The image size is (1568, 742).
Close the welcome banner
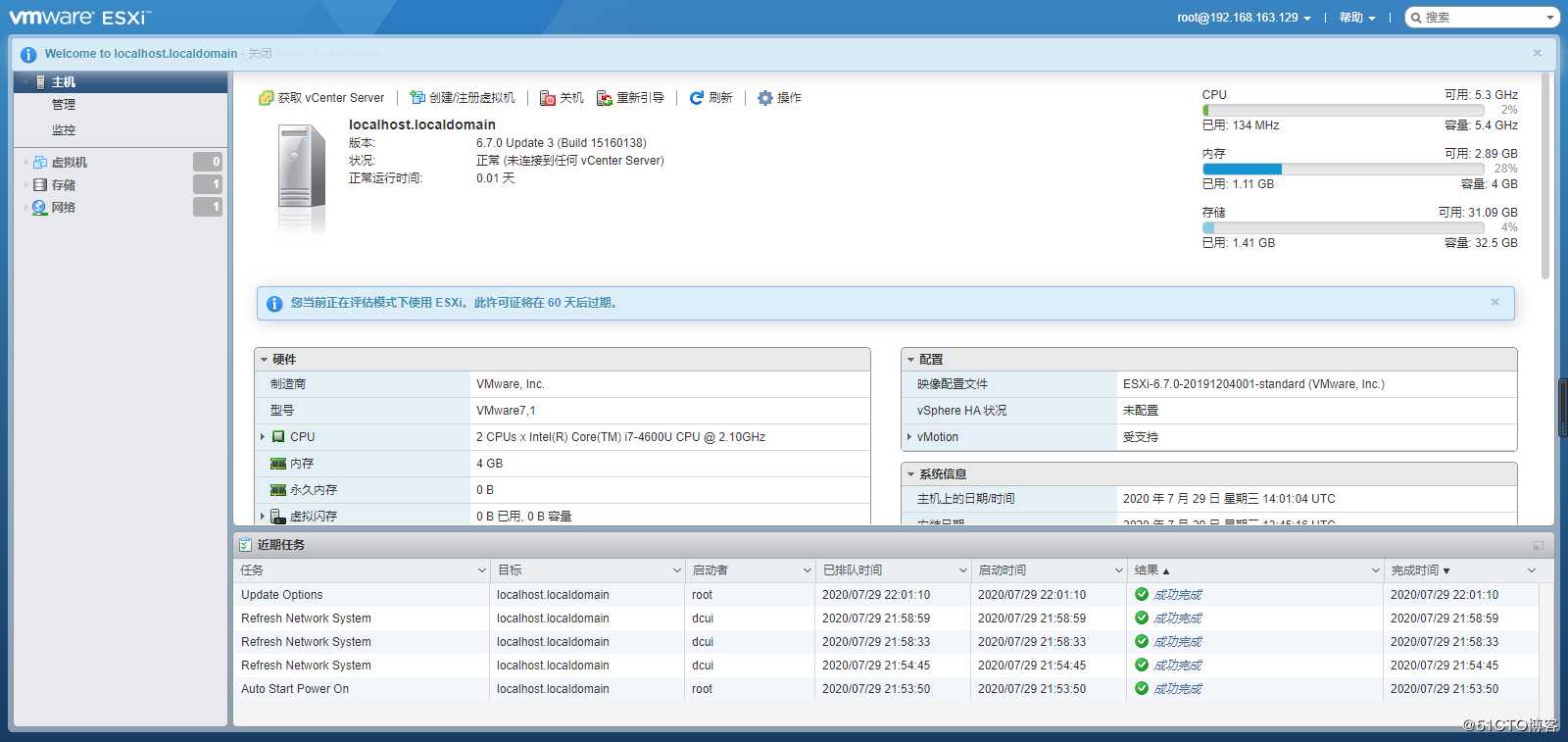click(x=1537, y=53)
